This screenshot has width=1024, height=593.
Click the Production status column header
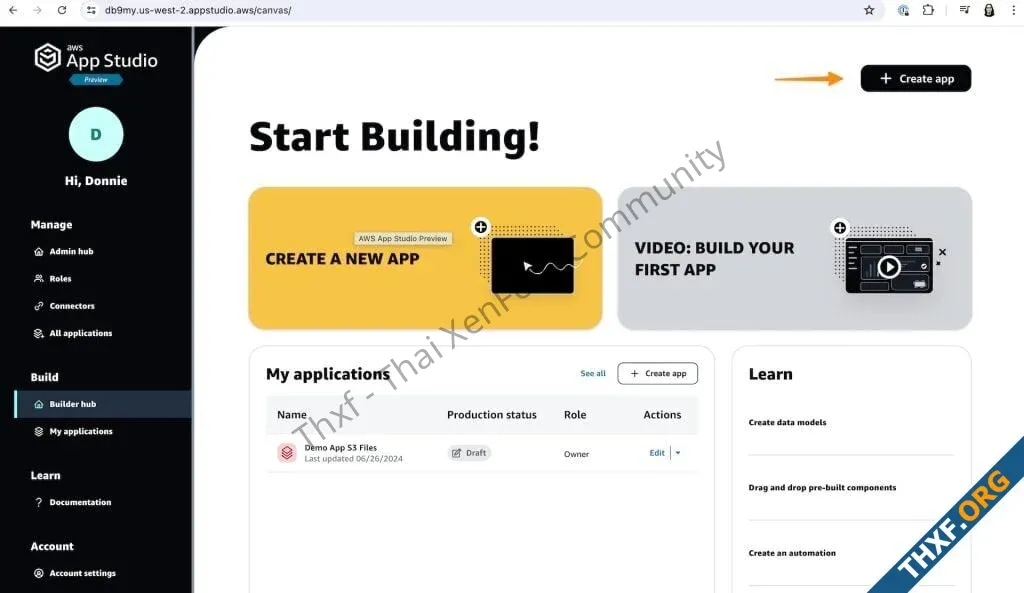492,415
